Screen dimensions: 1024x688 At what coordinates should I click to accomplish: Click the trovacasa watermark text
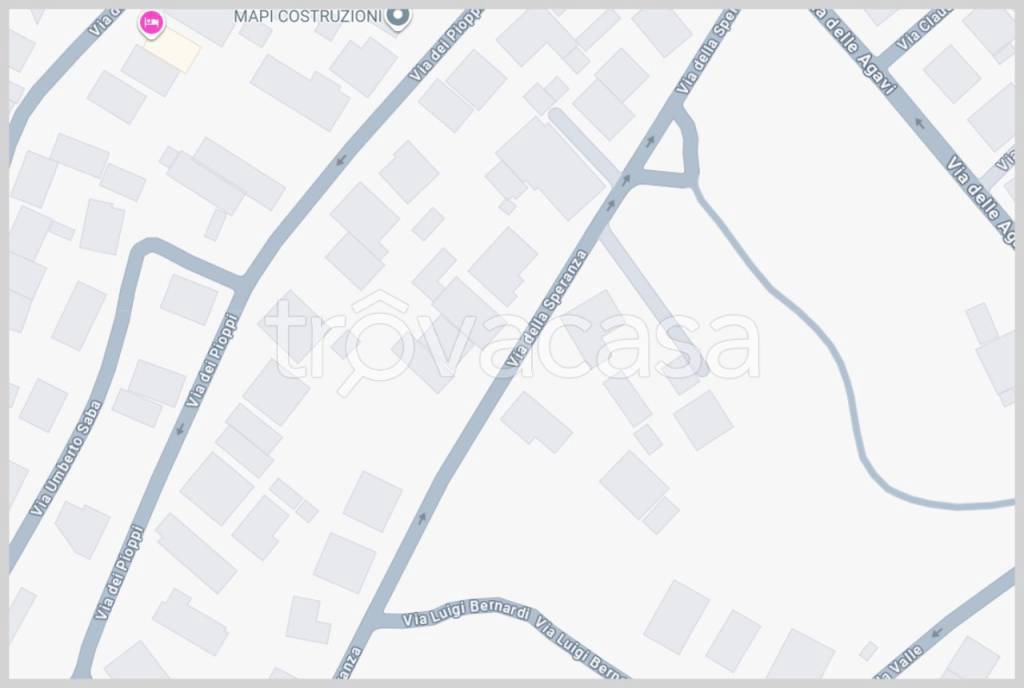pos(513,342)
